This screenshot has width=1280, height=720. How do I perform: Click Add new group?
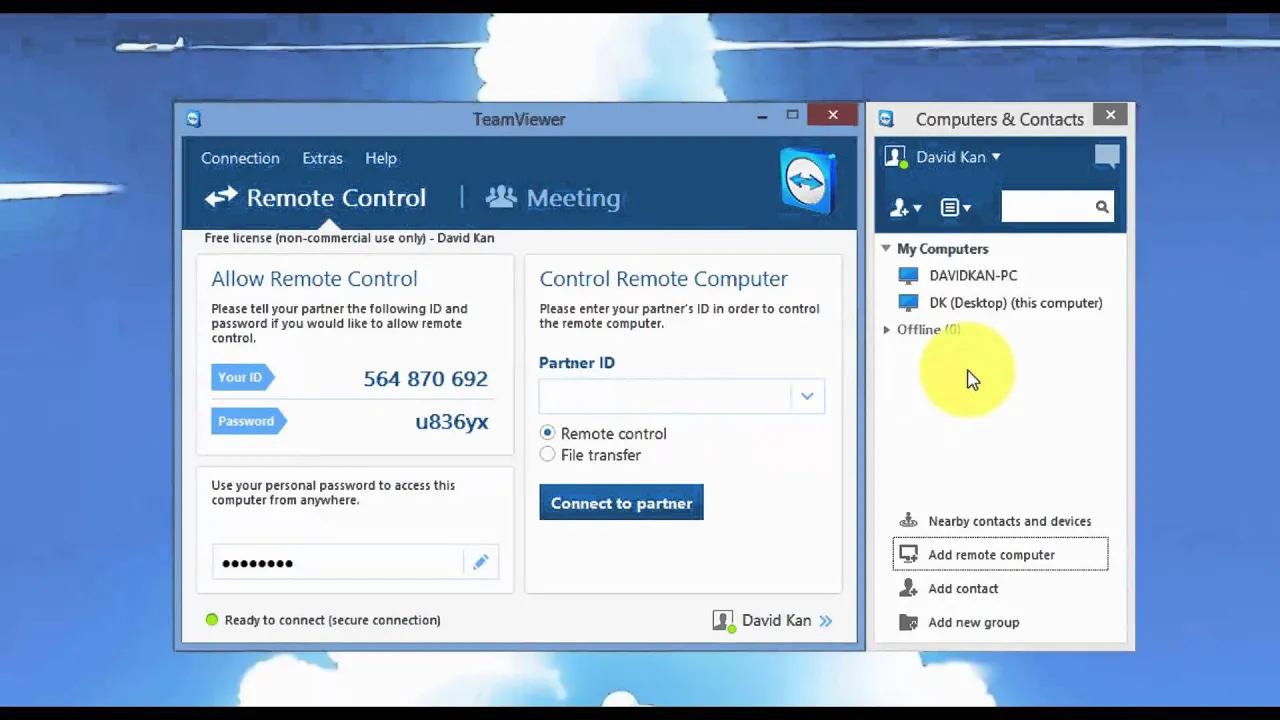pos(1000,622)
